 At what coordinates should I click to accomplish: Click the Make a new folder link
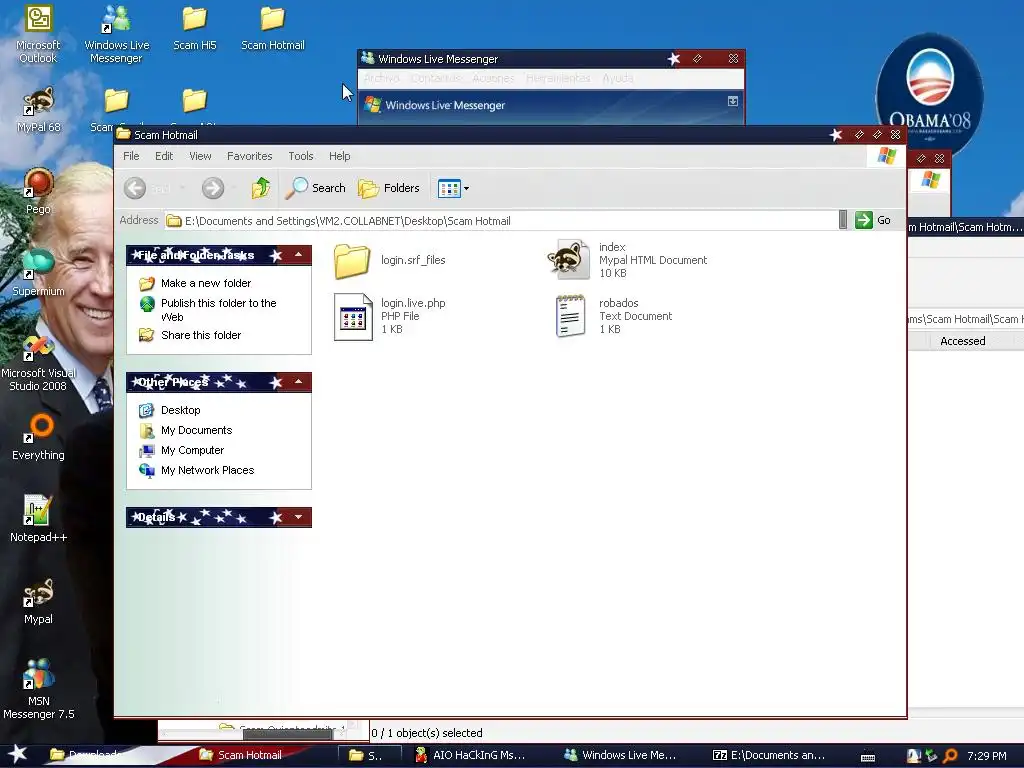pos(206,283)
